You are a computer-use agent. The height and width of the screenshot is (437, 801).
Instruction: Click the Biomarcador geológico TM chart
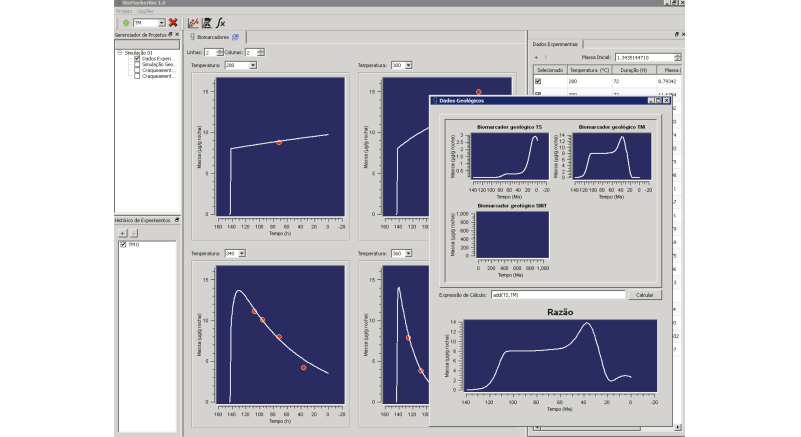coord(611,156)
